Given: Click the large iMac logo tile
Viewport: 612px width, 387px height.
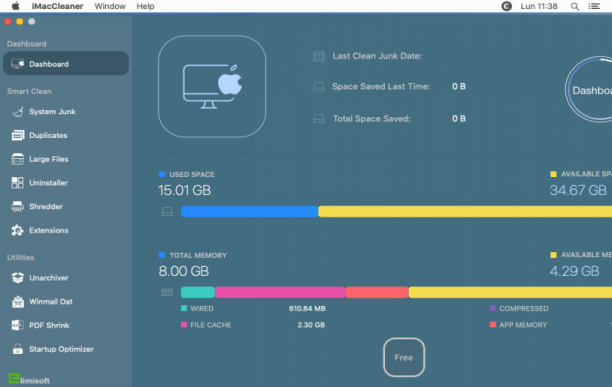Looking at the screenshot, I should 212,86.
